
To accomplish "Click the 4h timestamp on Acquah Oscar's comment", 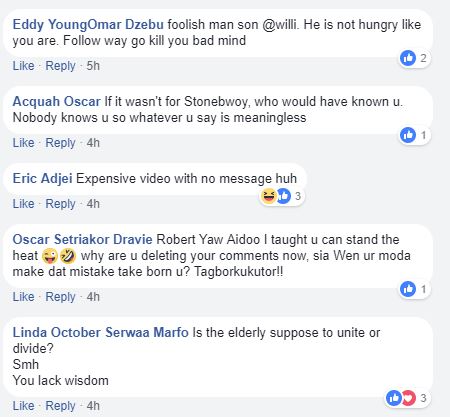I will [93, 143].
